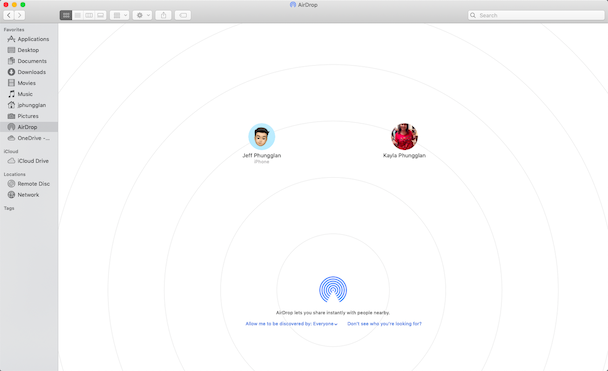Viewport: 608px width, 371px height.
Task: Click the Locations section header
Action: (15, 174)
